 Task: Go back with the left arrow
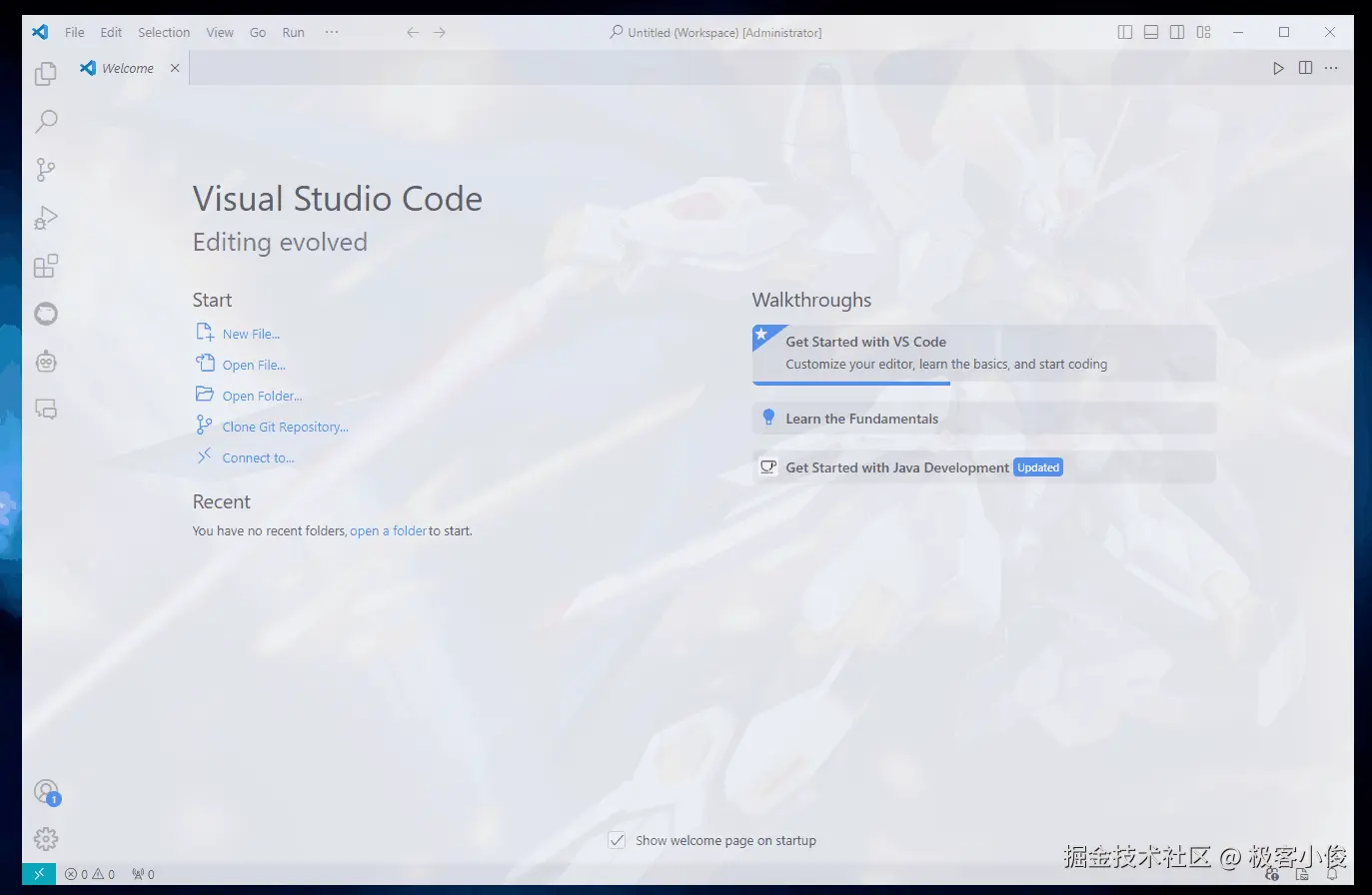point(413,32)
